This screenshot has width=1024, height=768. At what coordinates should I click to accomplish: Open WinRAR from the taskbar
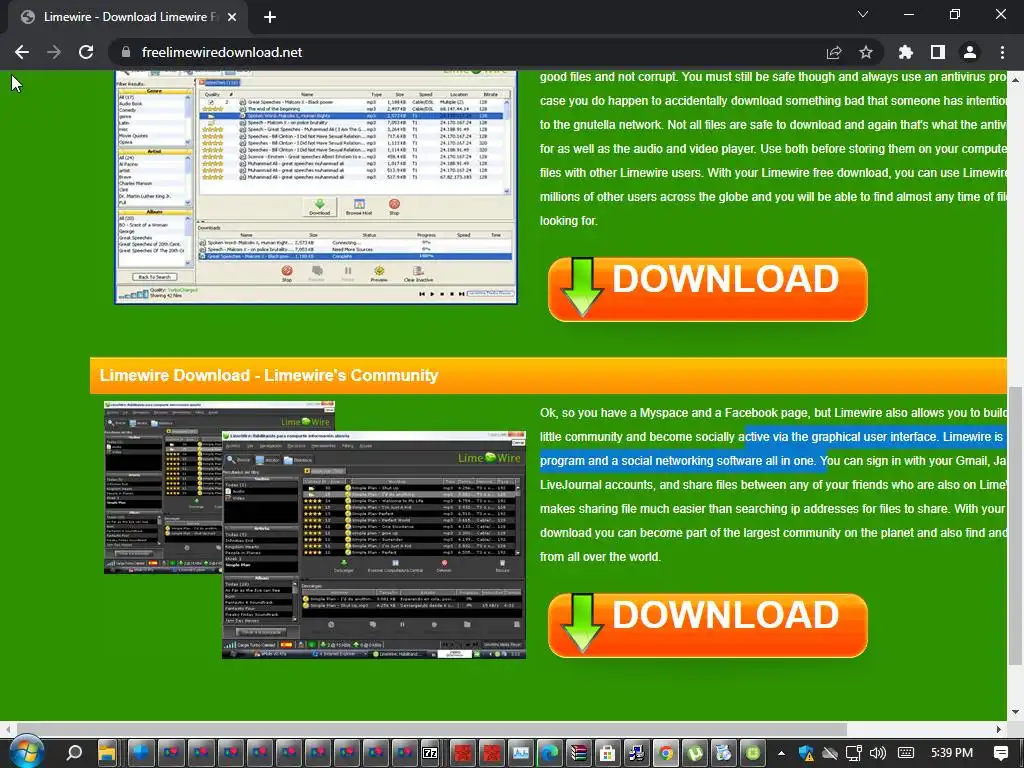(x=579, y=753)
